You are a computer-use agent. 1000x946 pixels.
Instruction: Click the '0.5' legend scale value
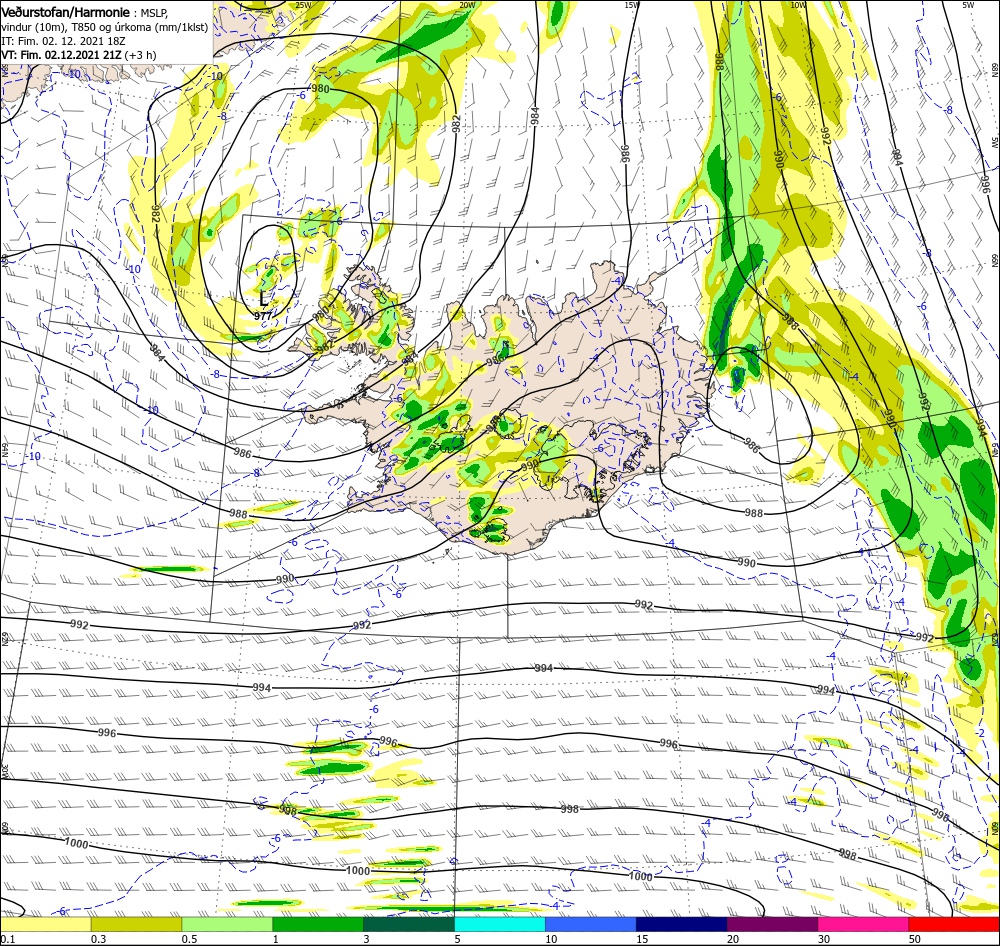(x=189, y=938)
